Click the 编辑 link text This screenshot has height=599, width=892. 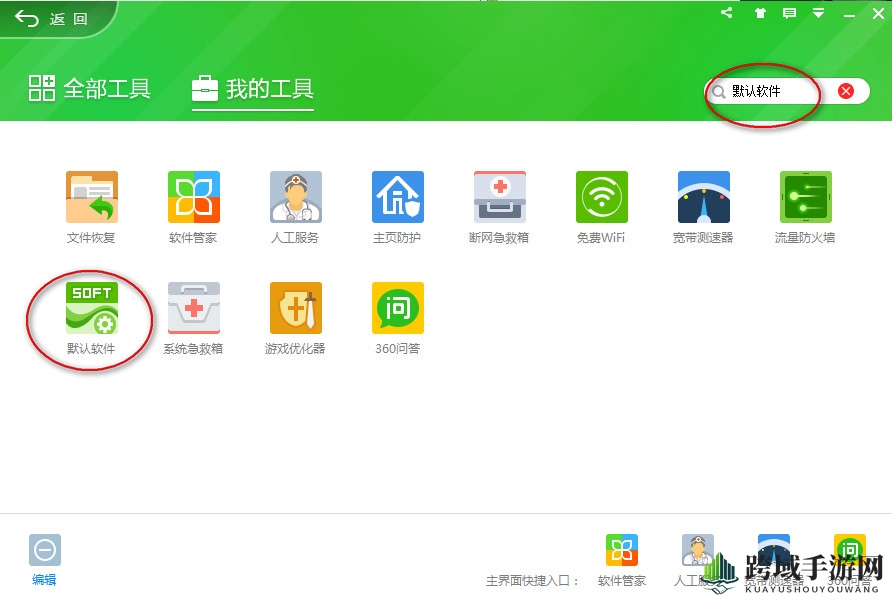pyautogui.click(x=44, y=580)
